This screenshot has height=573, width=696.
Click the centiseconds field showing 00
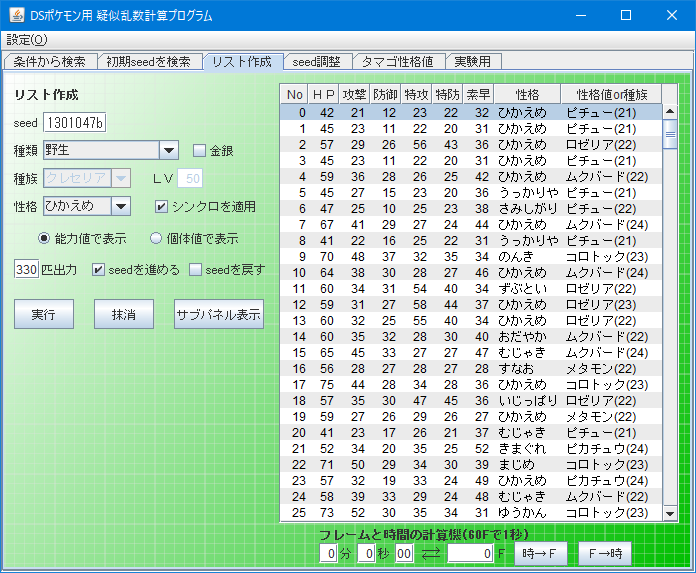point(404,553)
